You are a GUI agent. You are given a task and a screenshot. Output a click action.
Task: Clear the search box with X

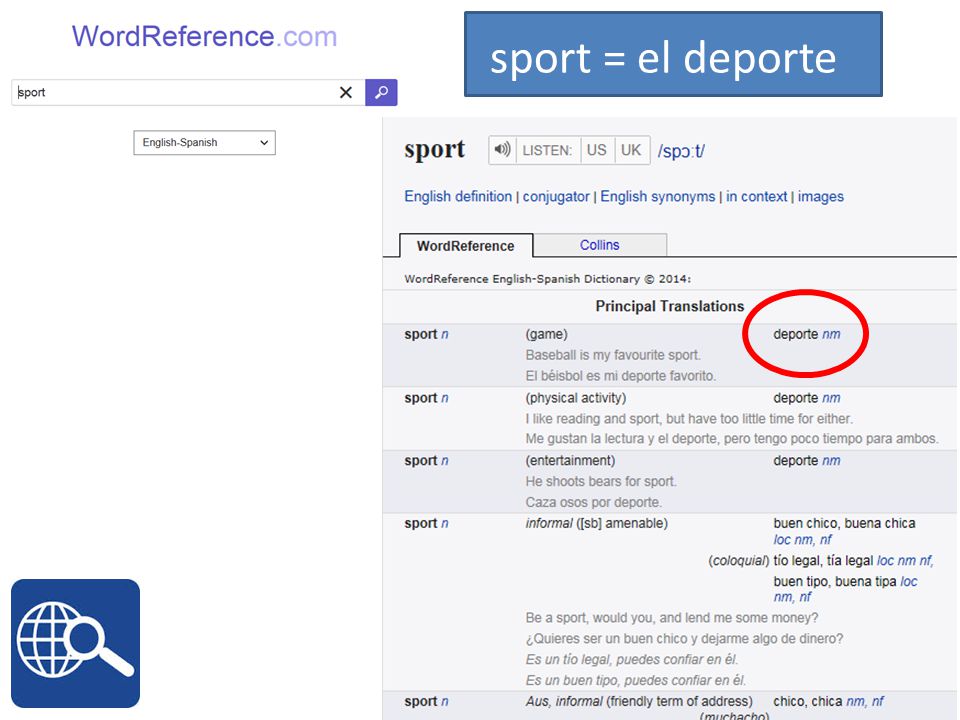pyautogui.click(x=346, y=92)
